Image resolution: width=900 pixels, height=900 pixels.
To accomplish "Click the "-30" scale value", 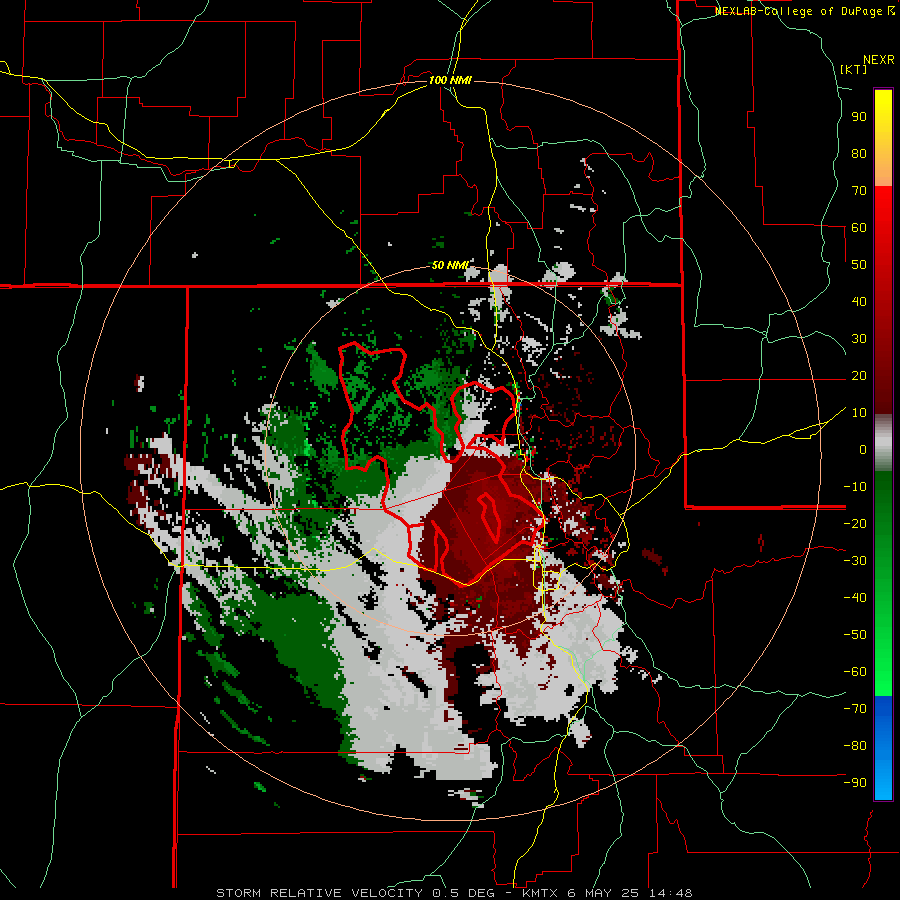I will click(855, 561).
